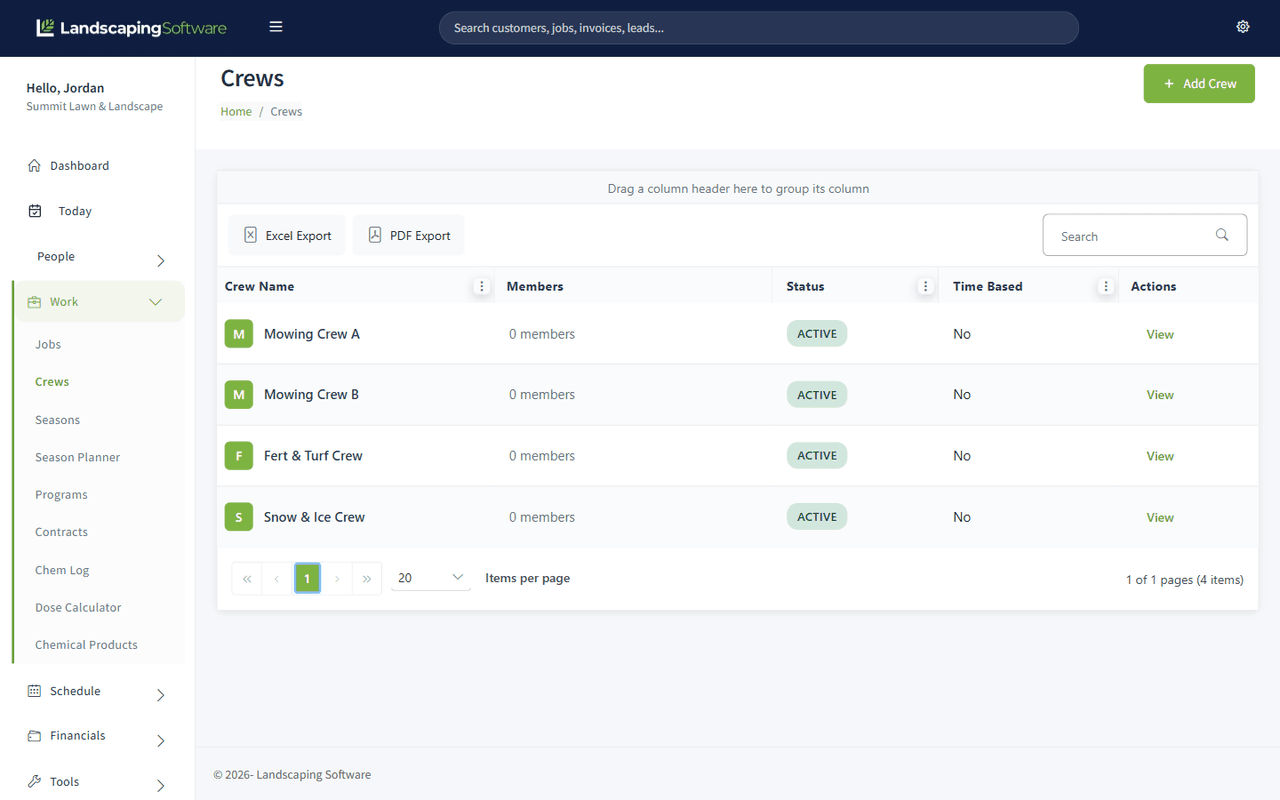Screen dimensions: 1280x800
Task: Go to last page arrow
Action: [x=367, y=578]
